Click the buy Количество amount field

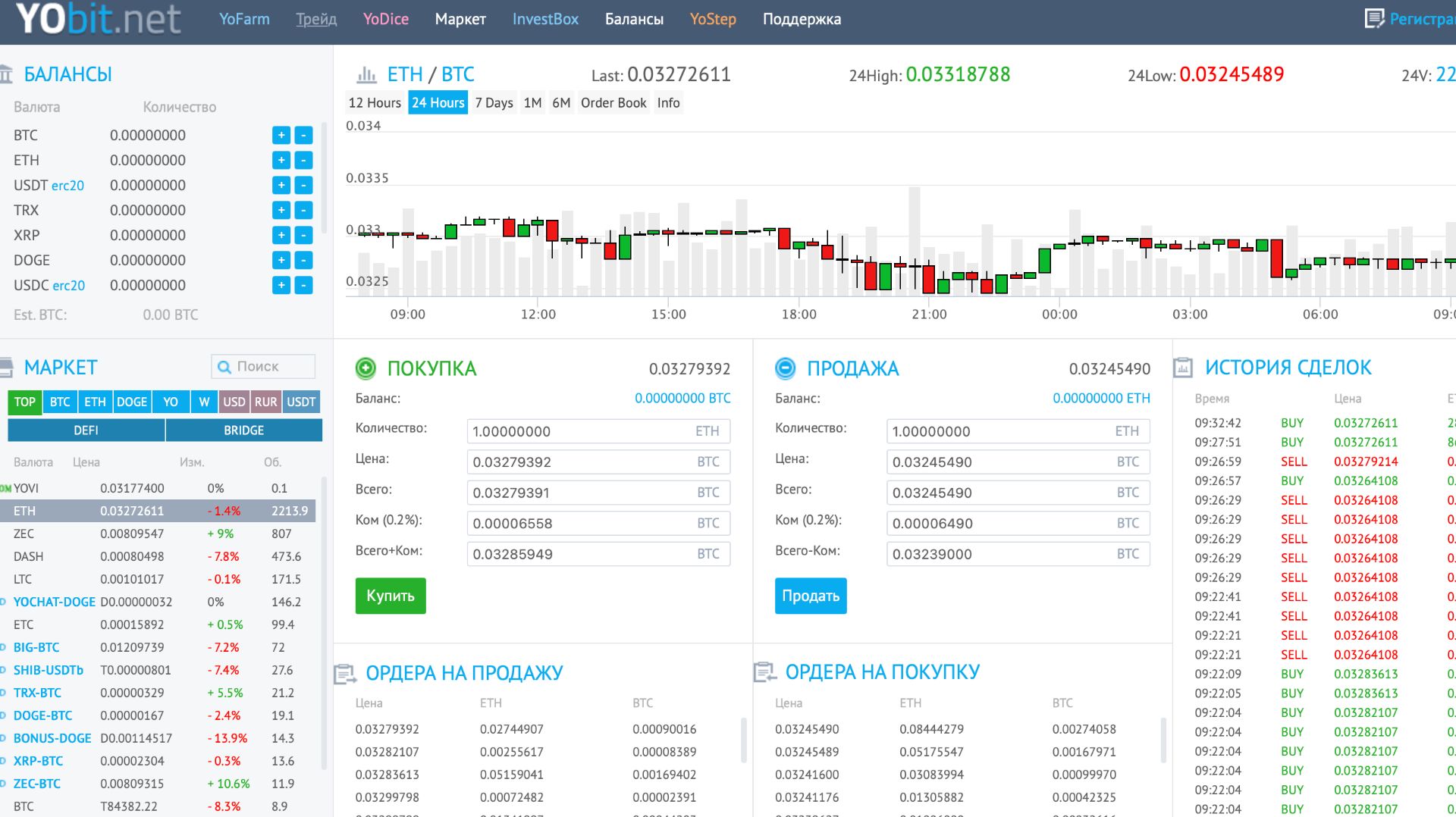598,431
